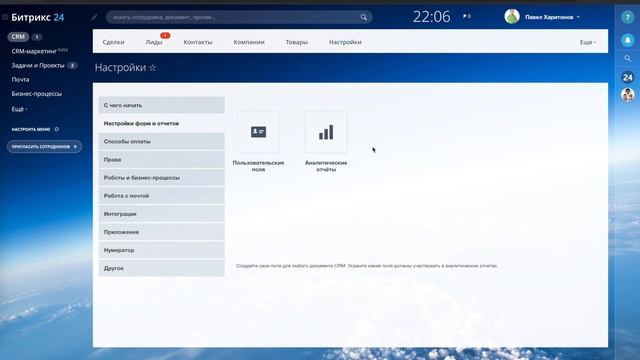Click the pencil edit icon near the search bar
Screen dimensions: 640x360
[94, 17]
